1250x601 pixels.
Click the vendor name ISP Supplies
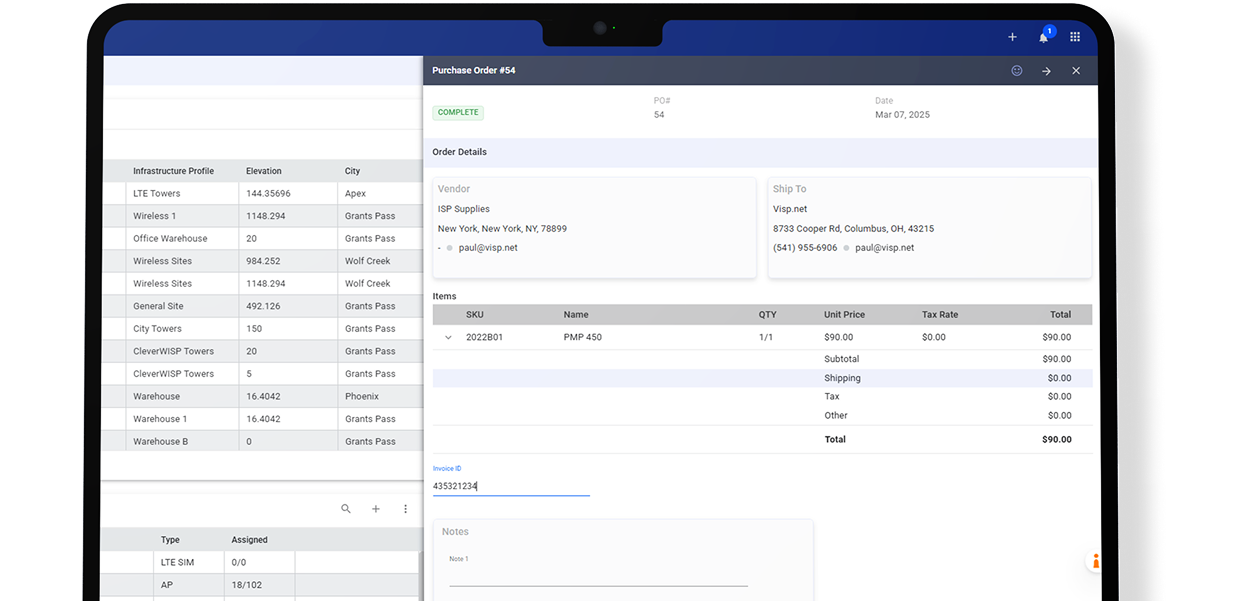pos(464,209)
